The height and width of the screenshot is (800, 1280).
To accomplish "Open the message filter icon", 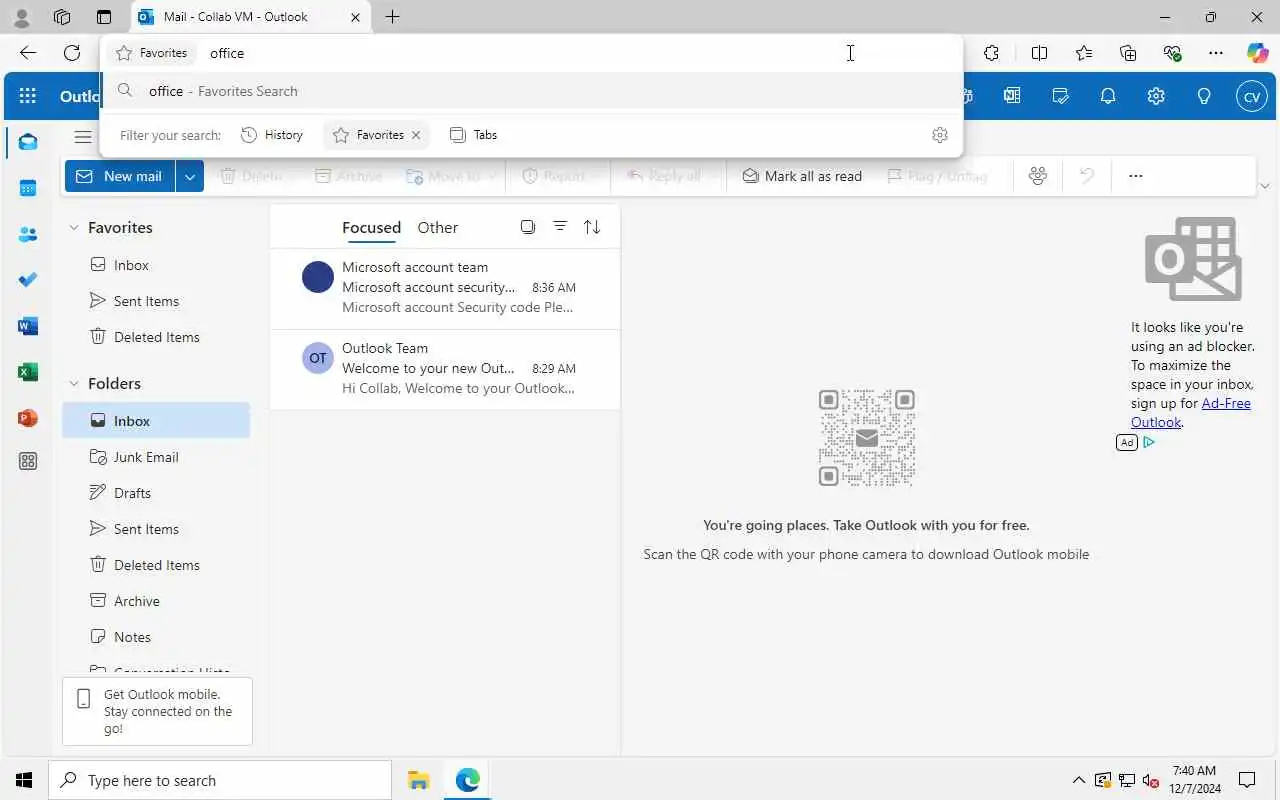I will [x=560, y=227].
